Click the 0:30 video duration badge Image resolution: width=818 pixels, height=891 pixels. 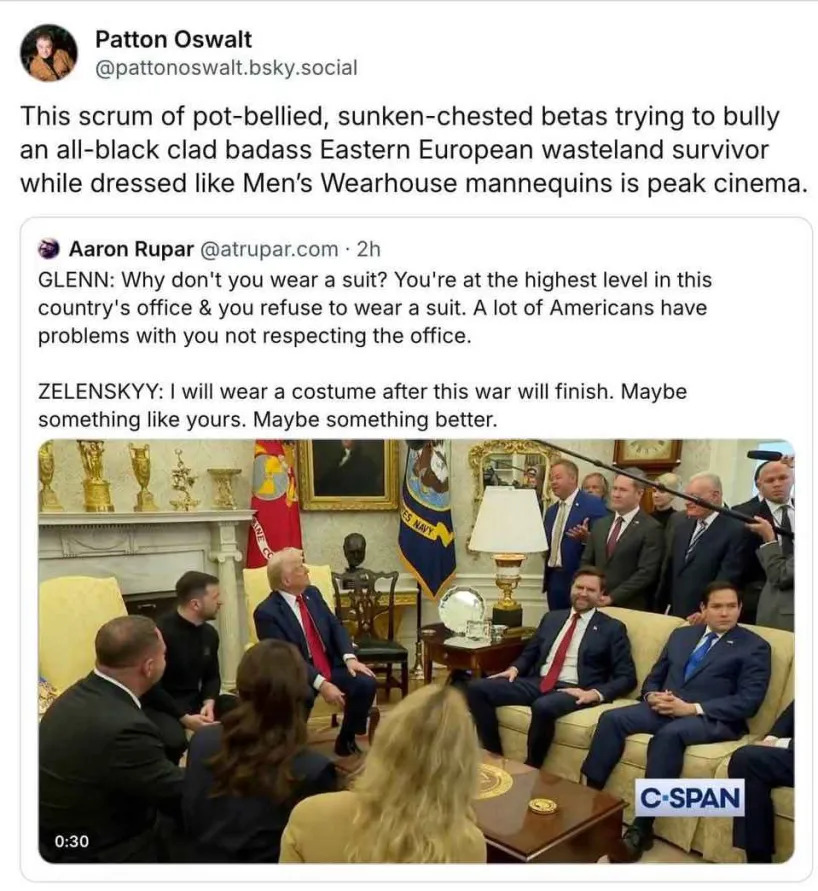[72, 841]
